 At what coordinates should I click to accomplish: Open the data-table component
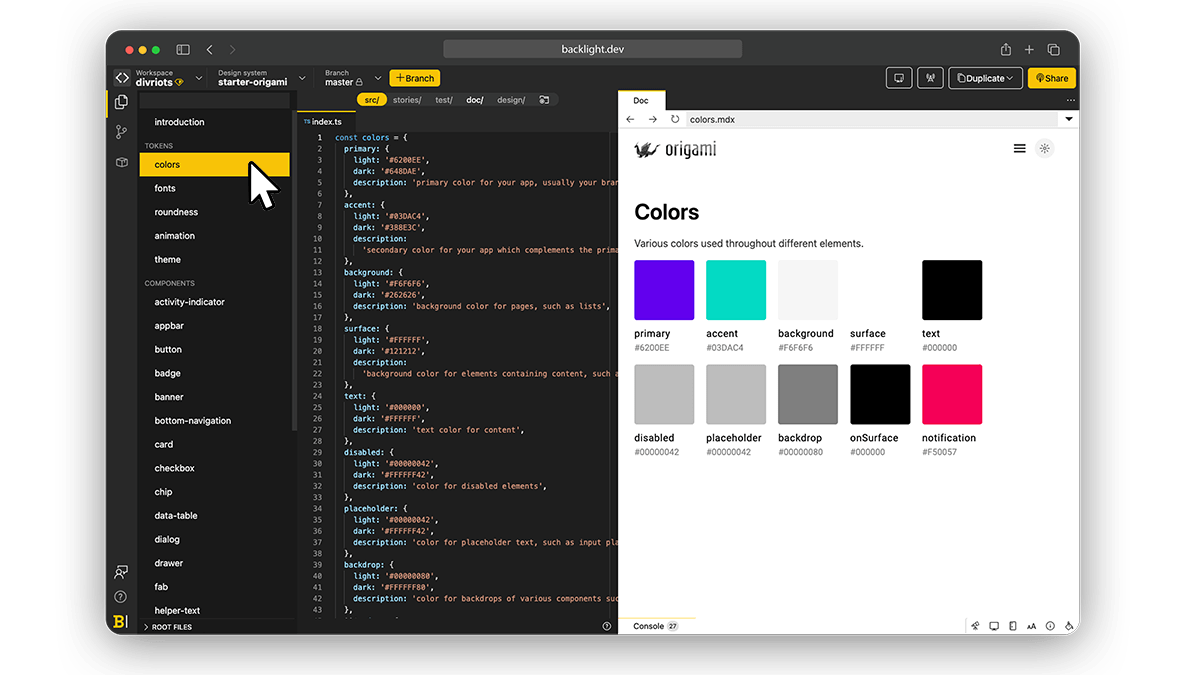pos(176,516)
